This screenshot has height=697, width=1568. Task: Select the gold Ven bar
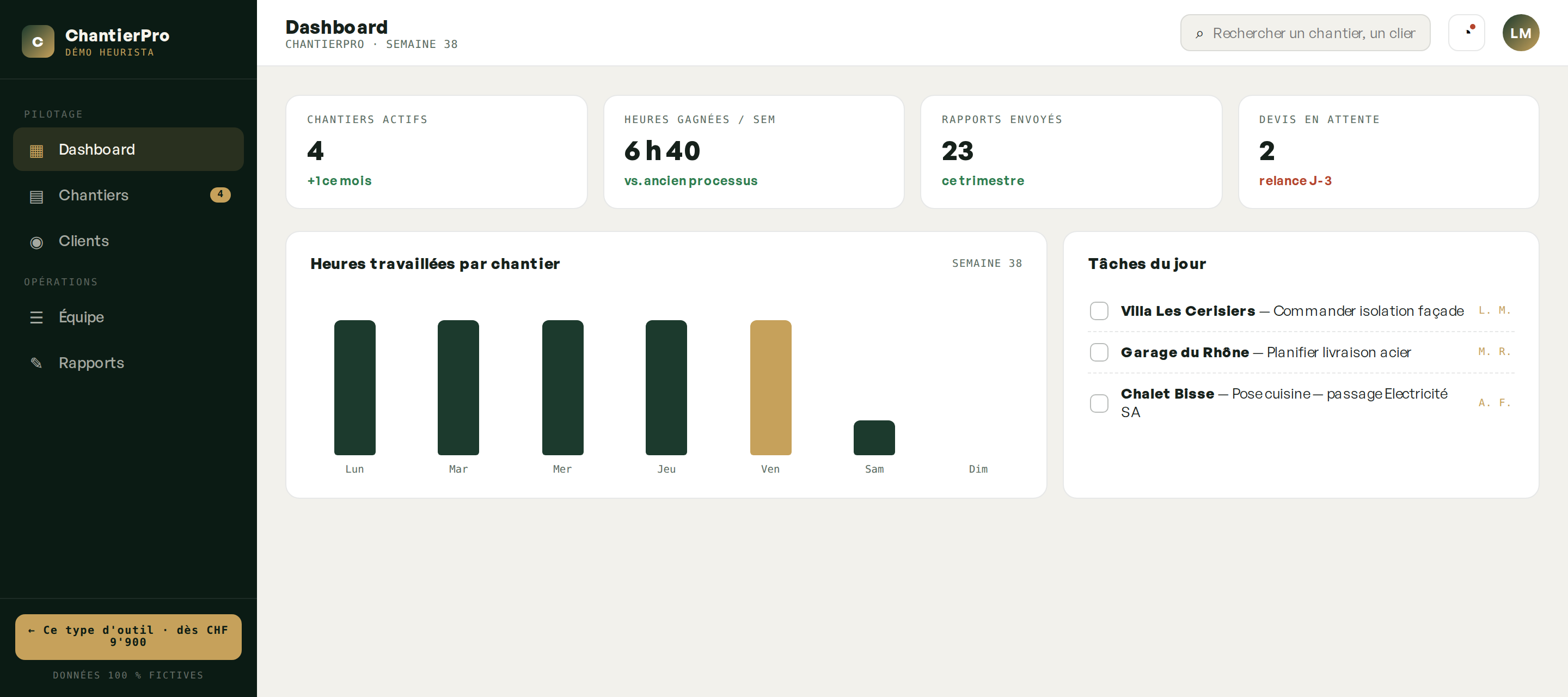click(x=770, y=387)
